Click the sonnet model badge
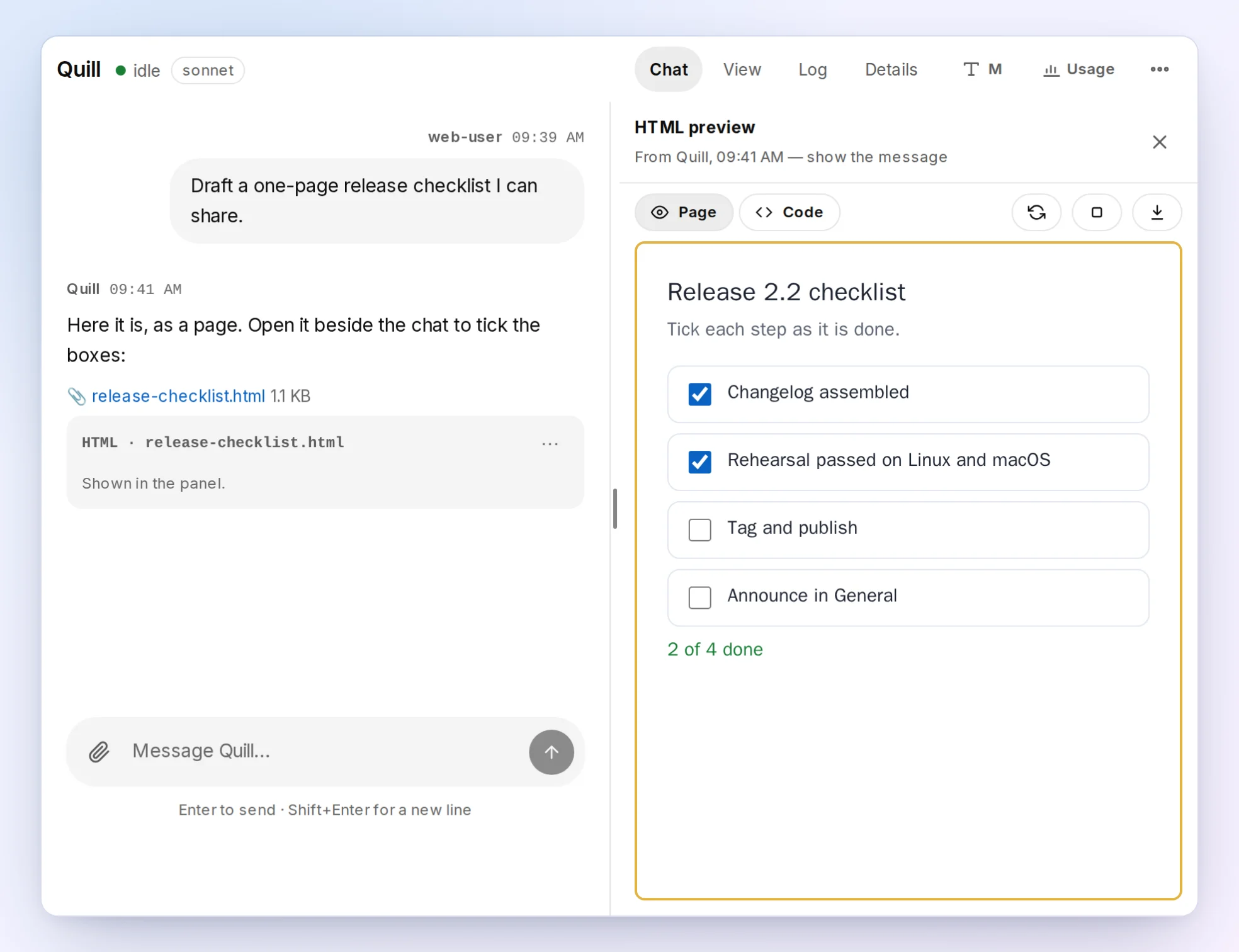The image size is (1239, 952). coord(208,71)
